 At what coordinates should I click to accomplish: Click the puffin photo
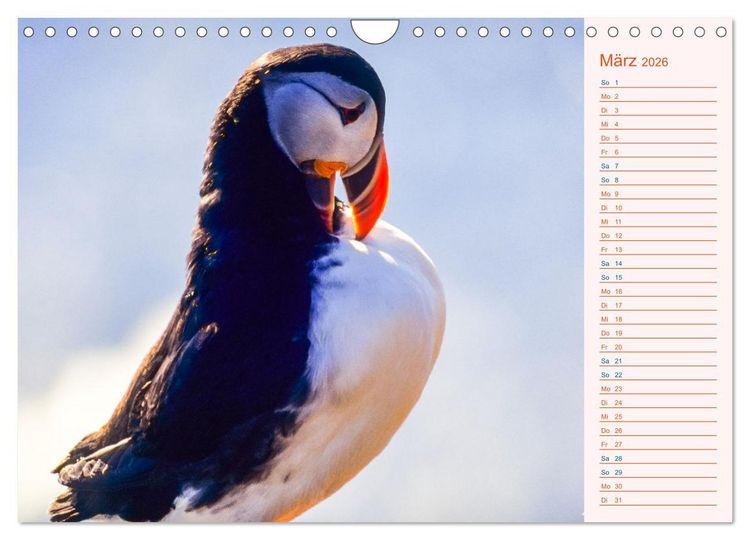[x=301, y=270]
